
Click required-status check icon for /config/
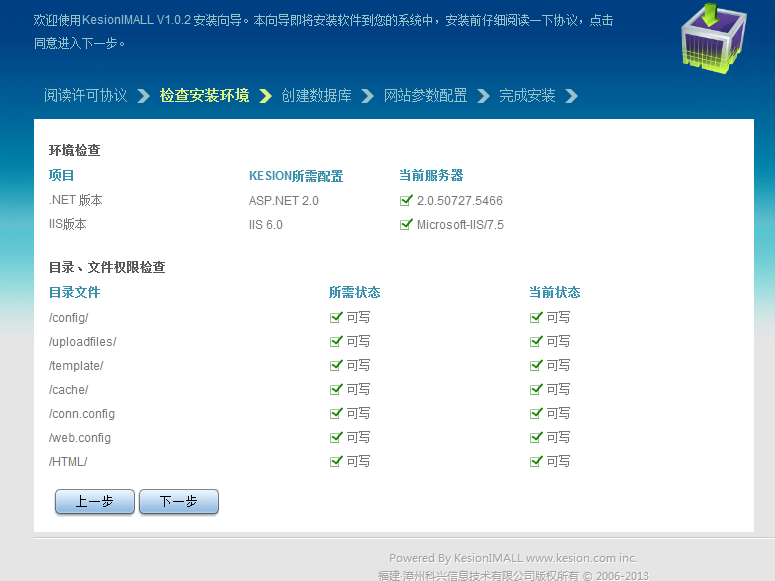(336, 317)
